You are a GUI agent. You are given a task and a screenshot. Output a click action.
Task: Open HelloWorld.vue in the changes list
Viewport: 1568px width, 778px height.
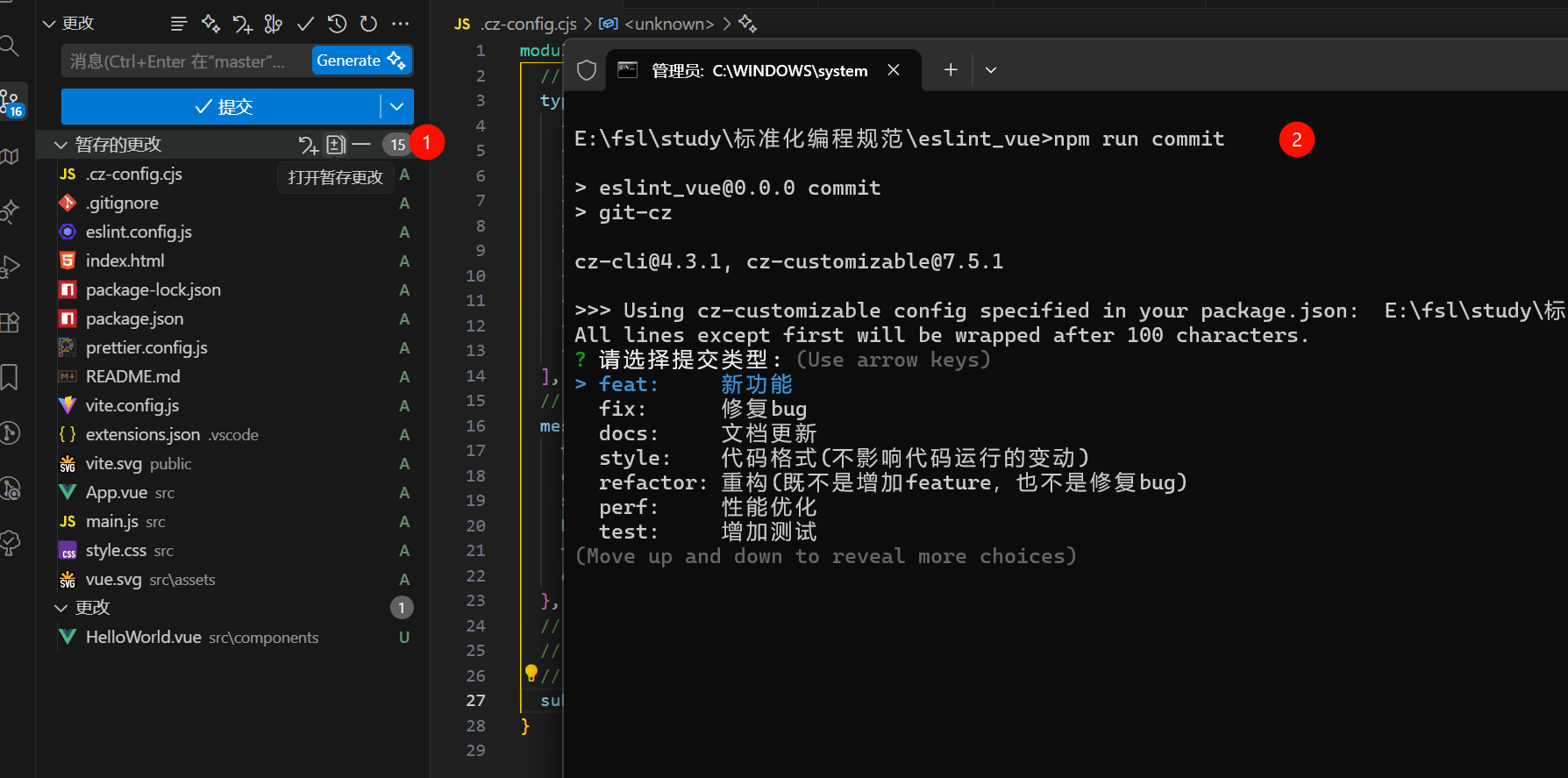tap(144, 638)
